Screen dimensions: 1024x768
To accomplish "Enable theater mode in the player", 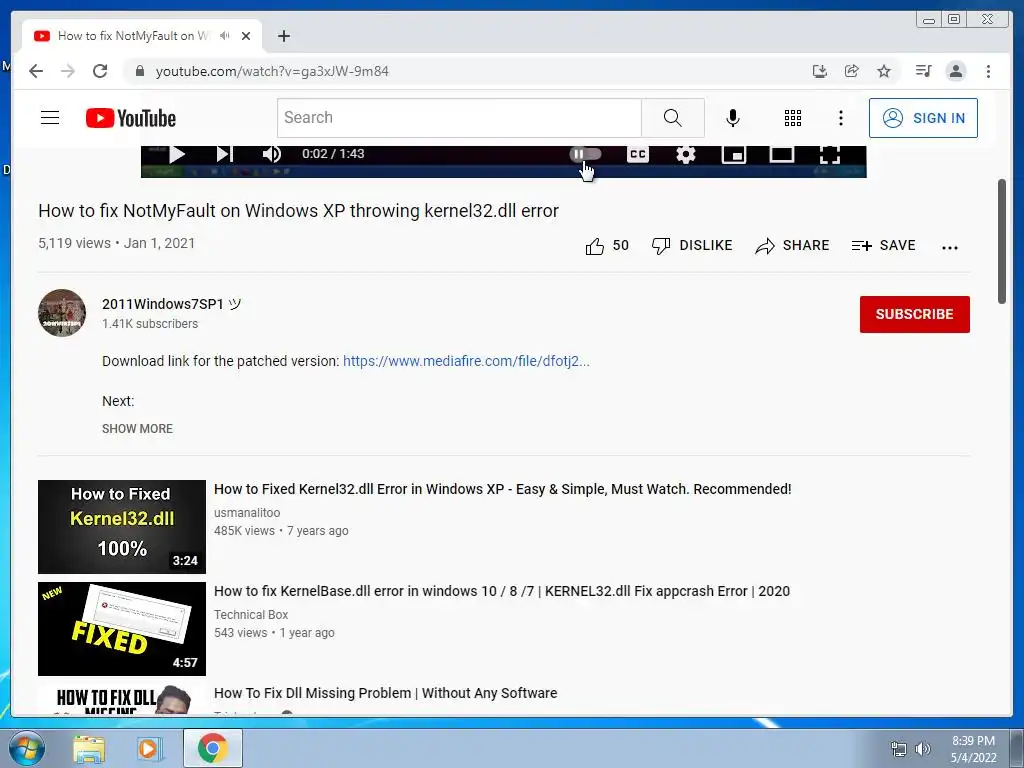I will (x=781, y=154).
